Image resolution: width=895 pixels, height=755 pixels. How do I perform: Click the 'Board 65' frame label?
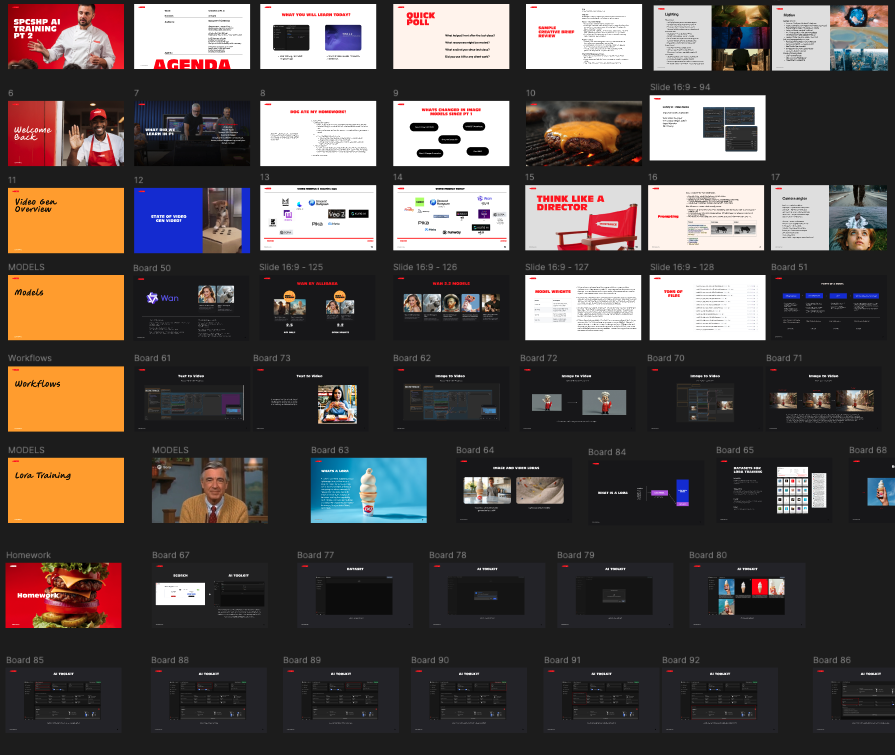pyautogui.click(x=735, y=450)
